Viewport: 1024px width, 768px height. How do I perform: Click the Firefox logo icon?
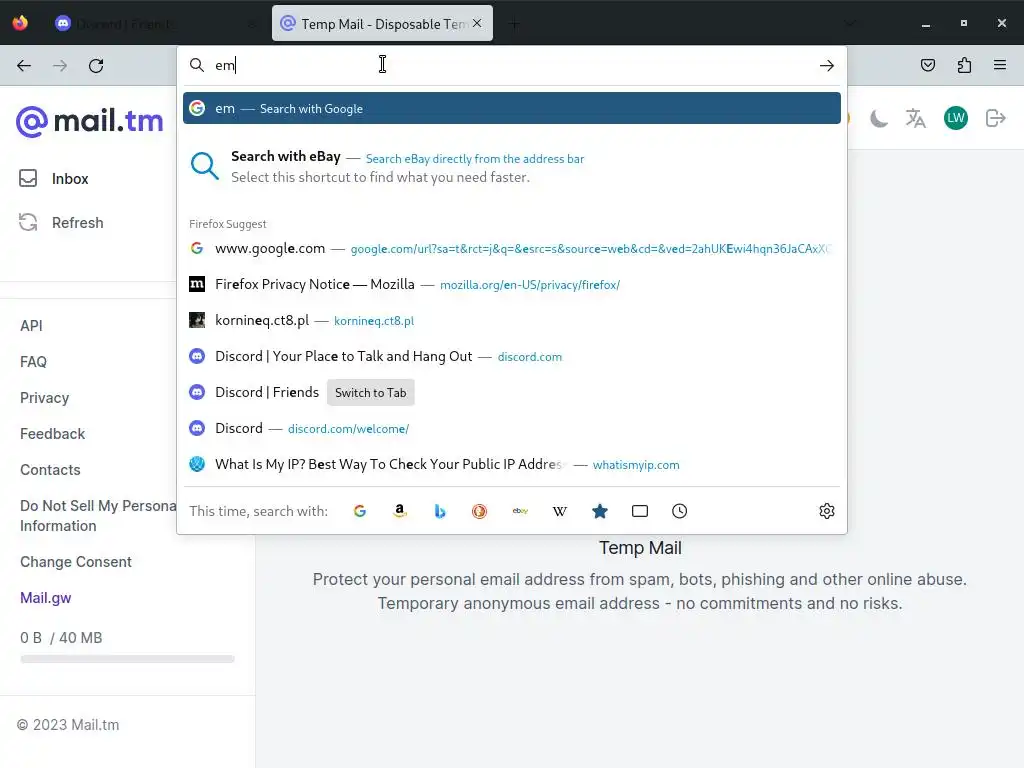coord(20,24)
